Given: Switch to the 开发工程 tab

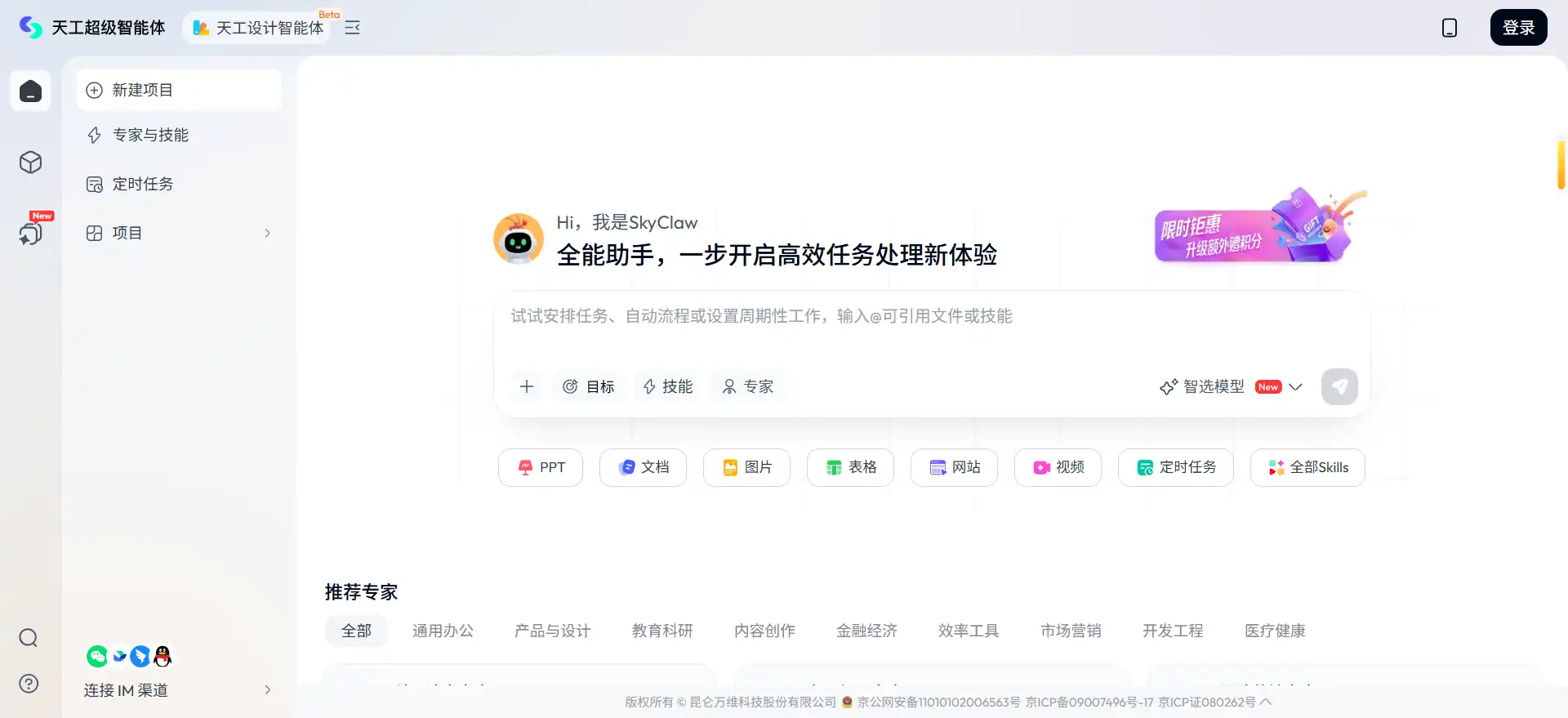Looking at the screenshot, I should [1173, 631].
